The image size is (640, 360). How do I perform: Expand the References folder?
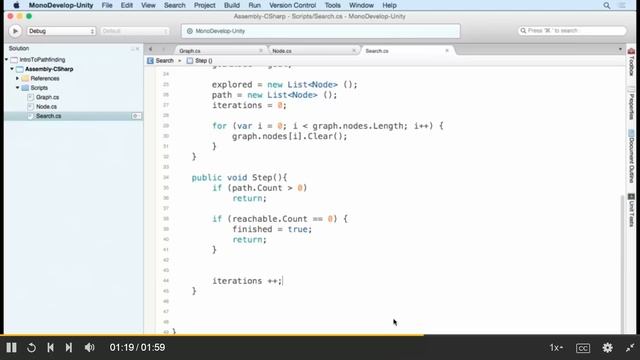point(17,78)
